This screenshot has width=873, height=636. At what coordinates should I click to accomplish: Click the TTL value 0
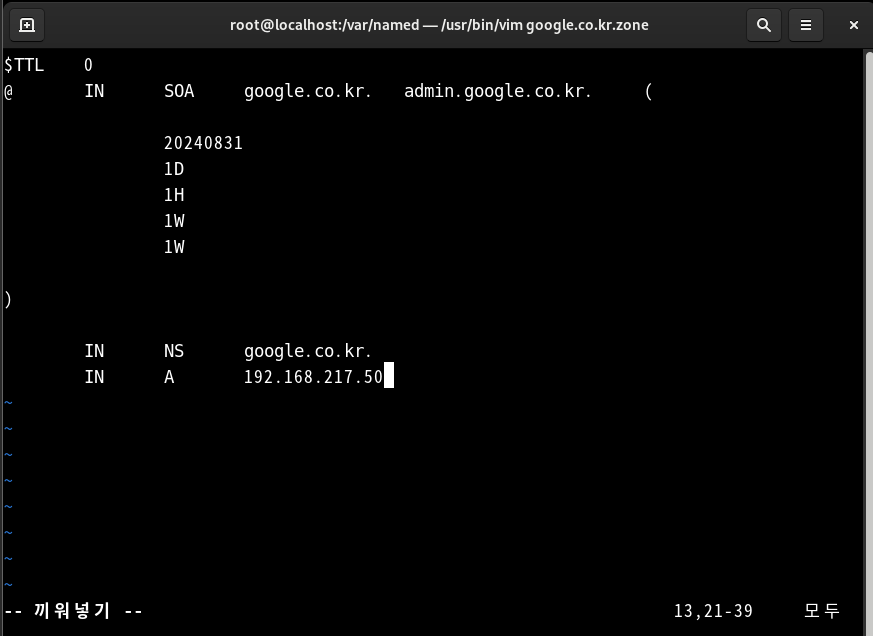coord(88,65)
